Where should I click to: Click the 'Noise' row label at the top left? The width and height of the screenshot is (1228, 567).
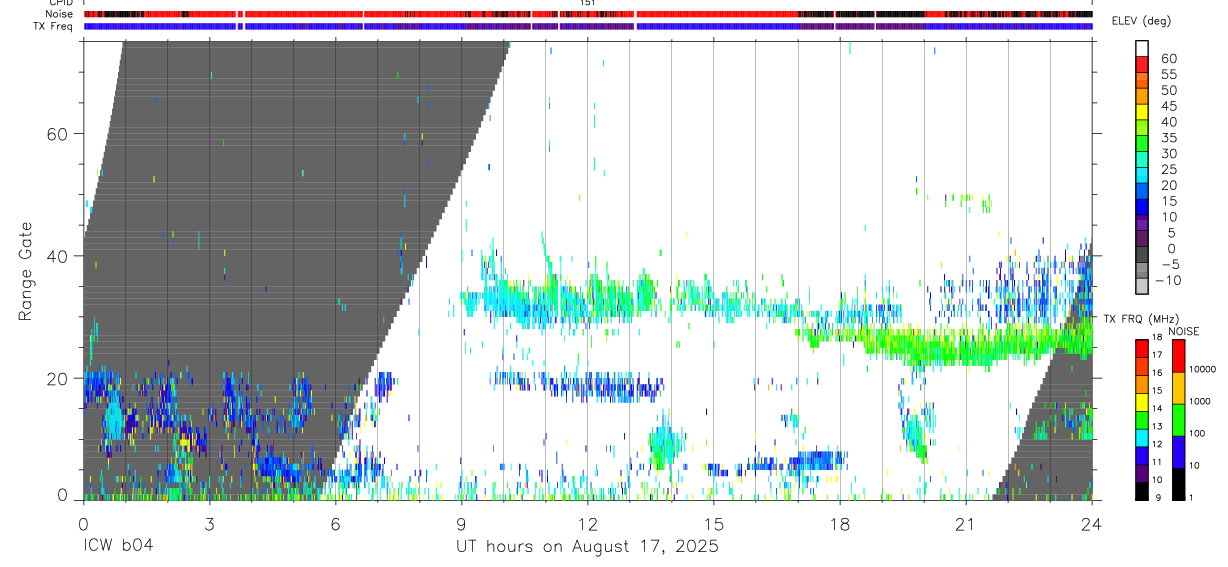[x=61, y=14]
